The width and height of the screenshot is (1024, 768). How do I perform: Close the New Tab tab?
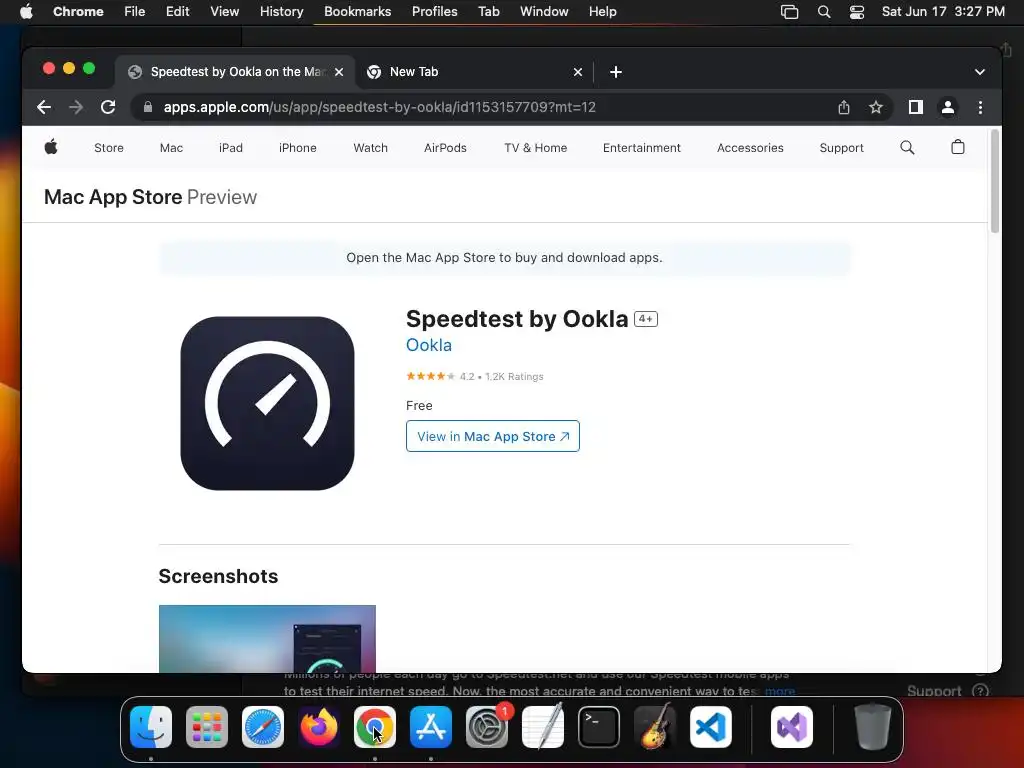(577, 72)
